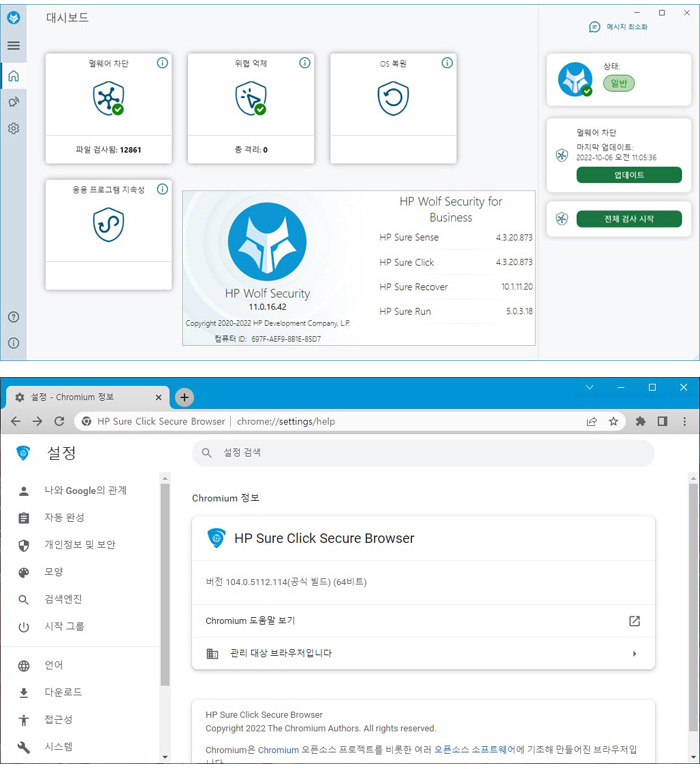Click the HP Sure Run version row
This screenshot has width=700, height=769.
point(456,311)
